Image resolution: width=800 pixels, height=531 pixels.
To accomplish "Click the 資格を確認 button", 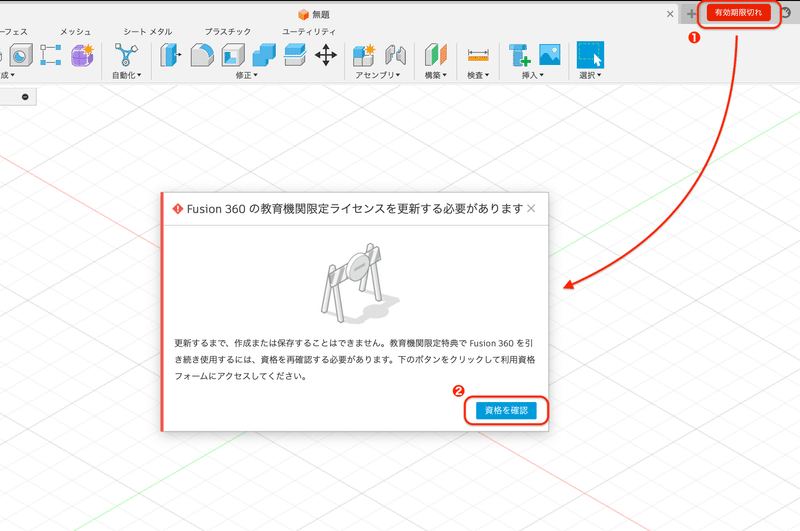I will 506,411.
